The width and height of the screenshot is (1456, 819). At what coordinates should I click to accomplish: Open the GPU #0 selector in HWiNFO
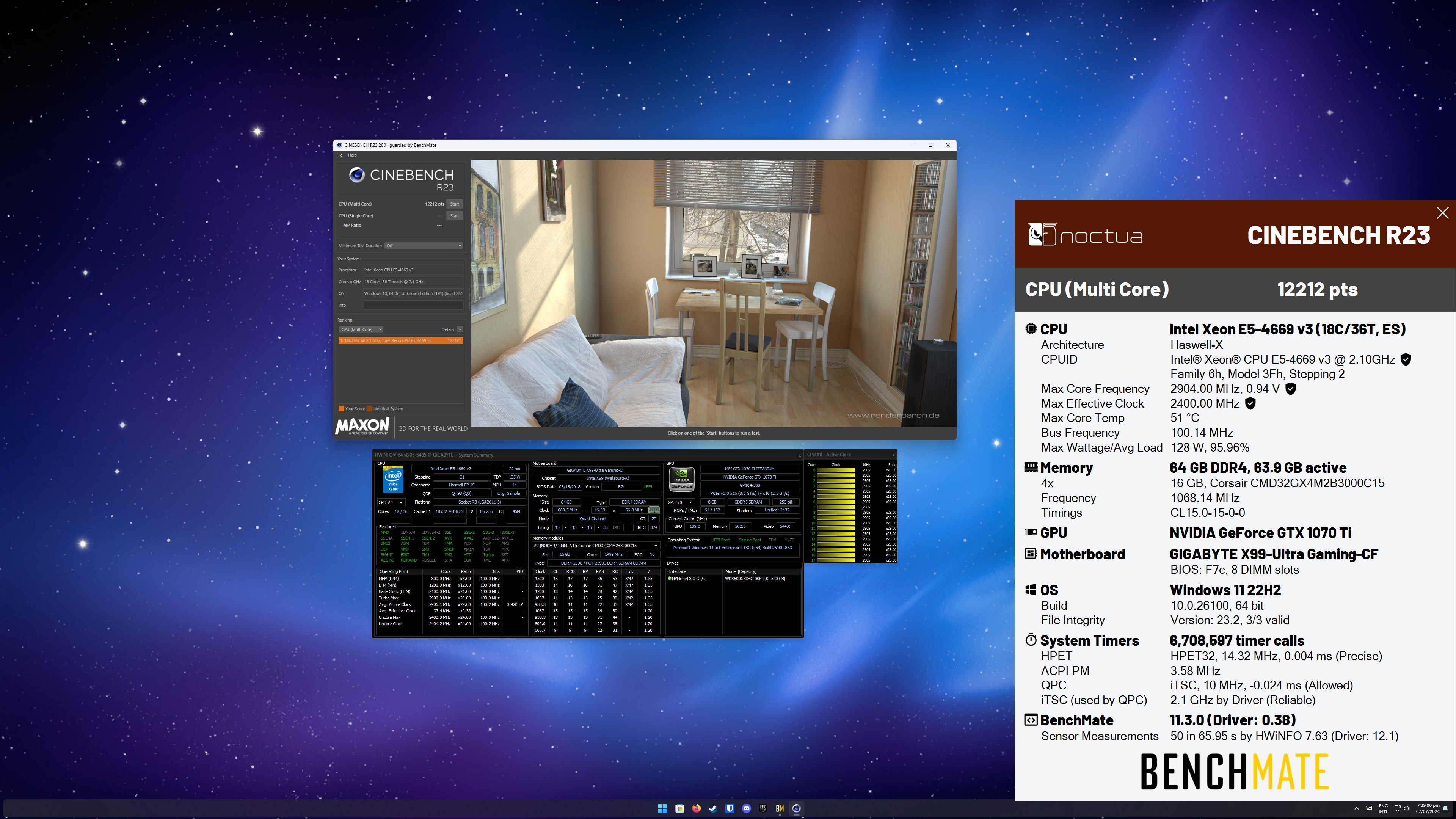pos(680,502)
